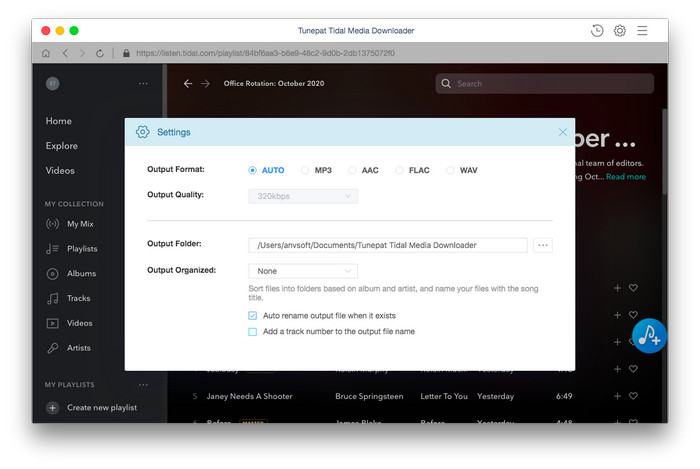Image resolution: width=700 pixels, height=469 pixels.
Task: Click the Output Folder path field
Action: tap(388, 245)
